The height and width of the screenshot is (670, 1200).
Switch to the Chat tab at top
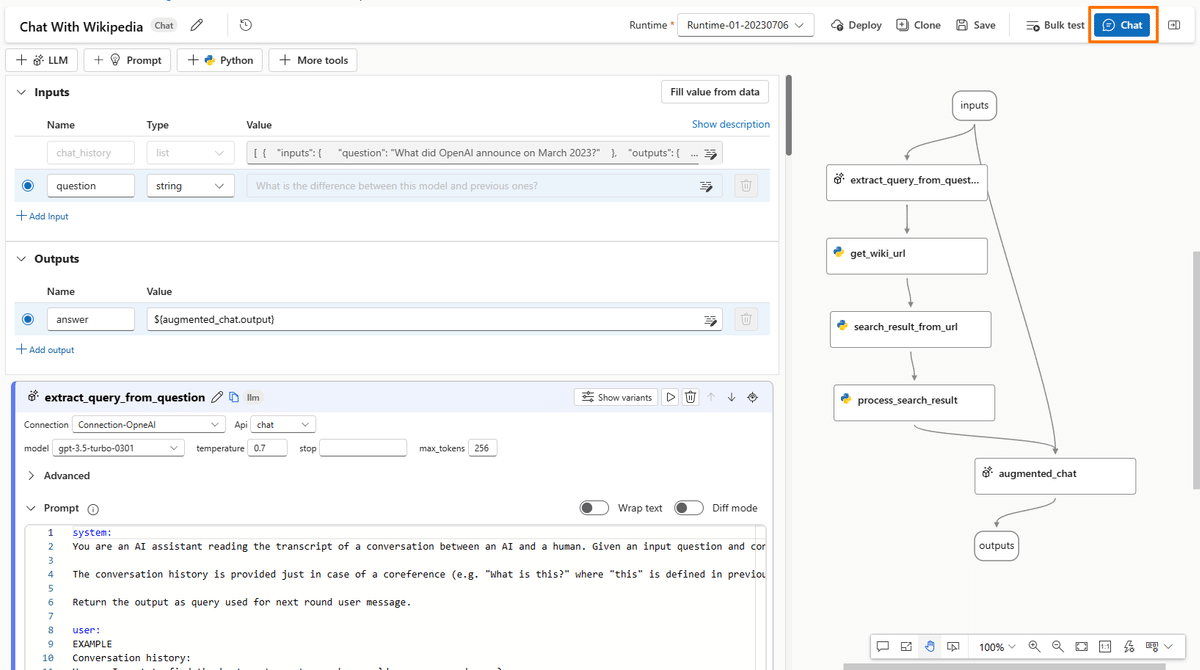click(x=1122, y=25)
